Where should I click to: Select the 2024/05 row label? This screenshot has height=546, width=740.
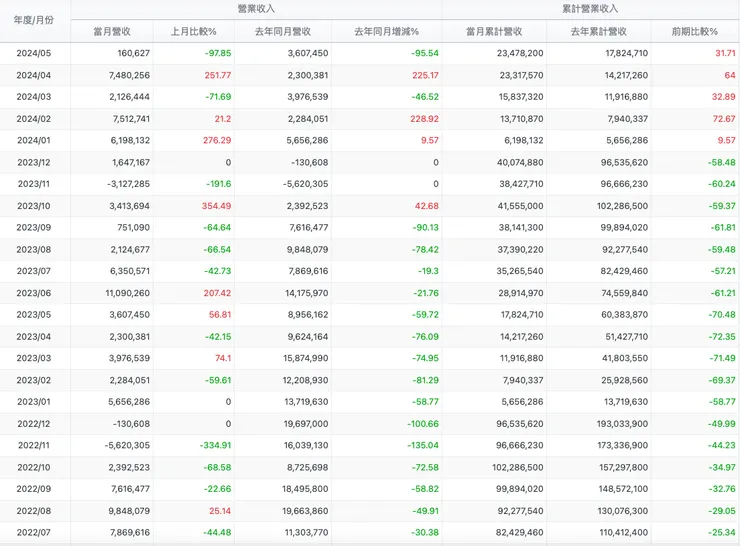[x=34, y=53]
